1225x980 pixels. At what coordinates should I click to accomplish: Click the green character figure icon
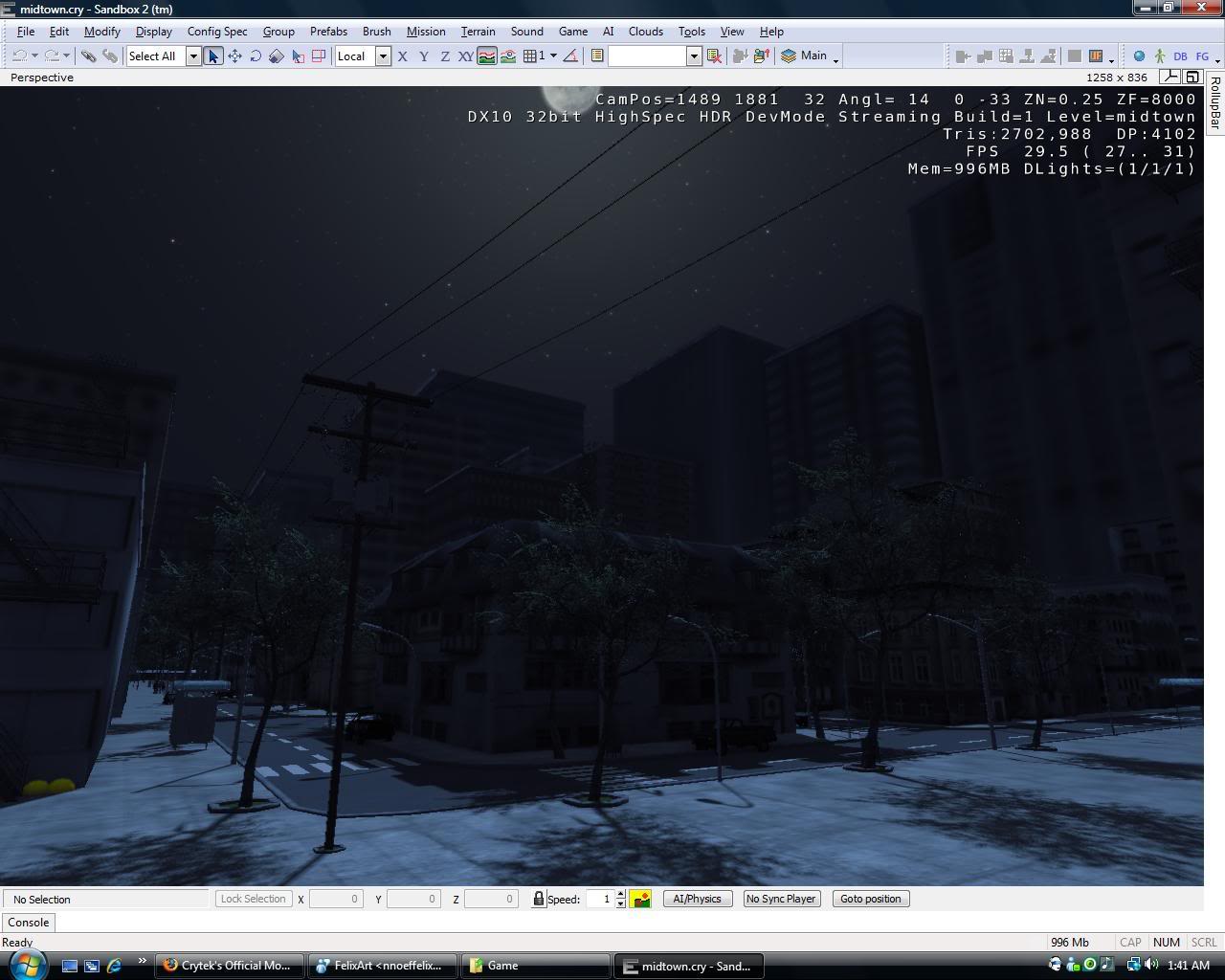(1159, 56)
